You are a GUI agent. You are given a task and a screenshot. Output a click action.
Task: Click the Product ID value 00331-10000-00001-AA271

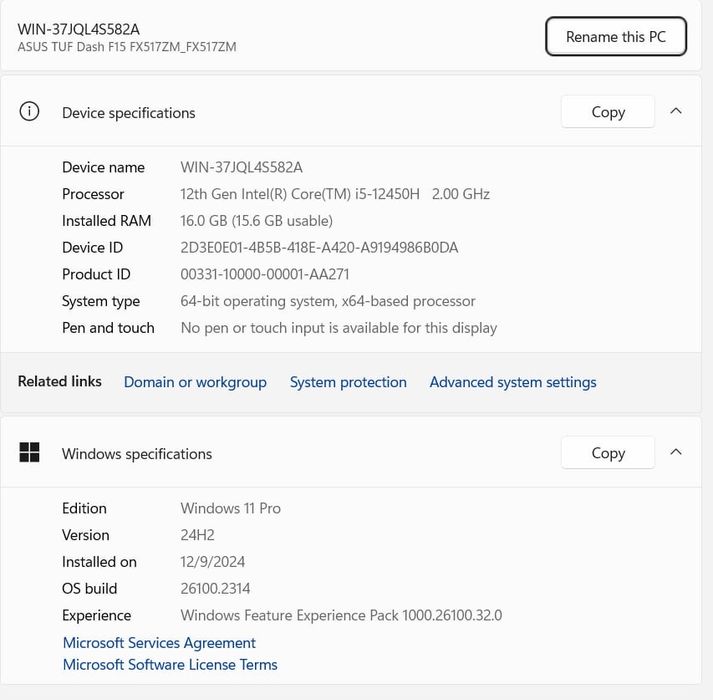click(265, 274)
